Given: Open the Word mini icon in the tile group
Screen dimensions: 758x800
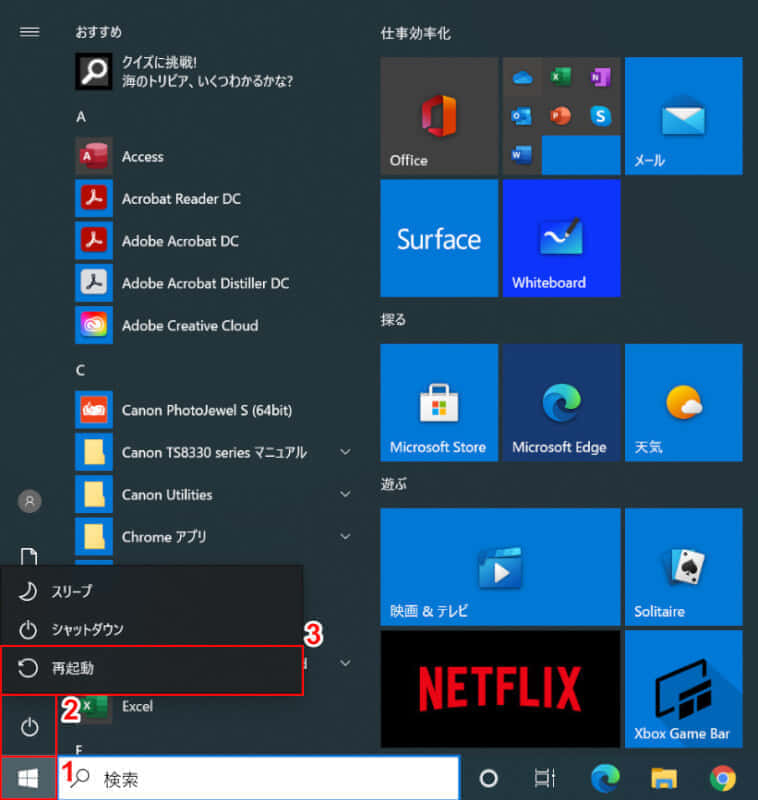Looking at the screenshot, I should 521,155.
